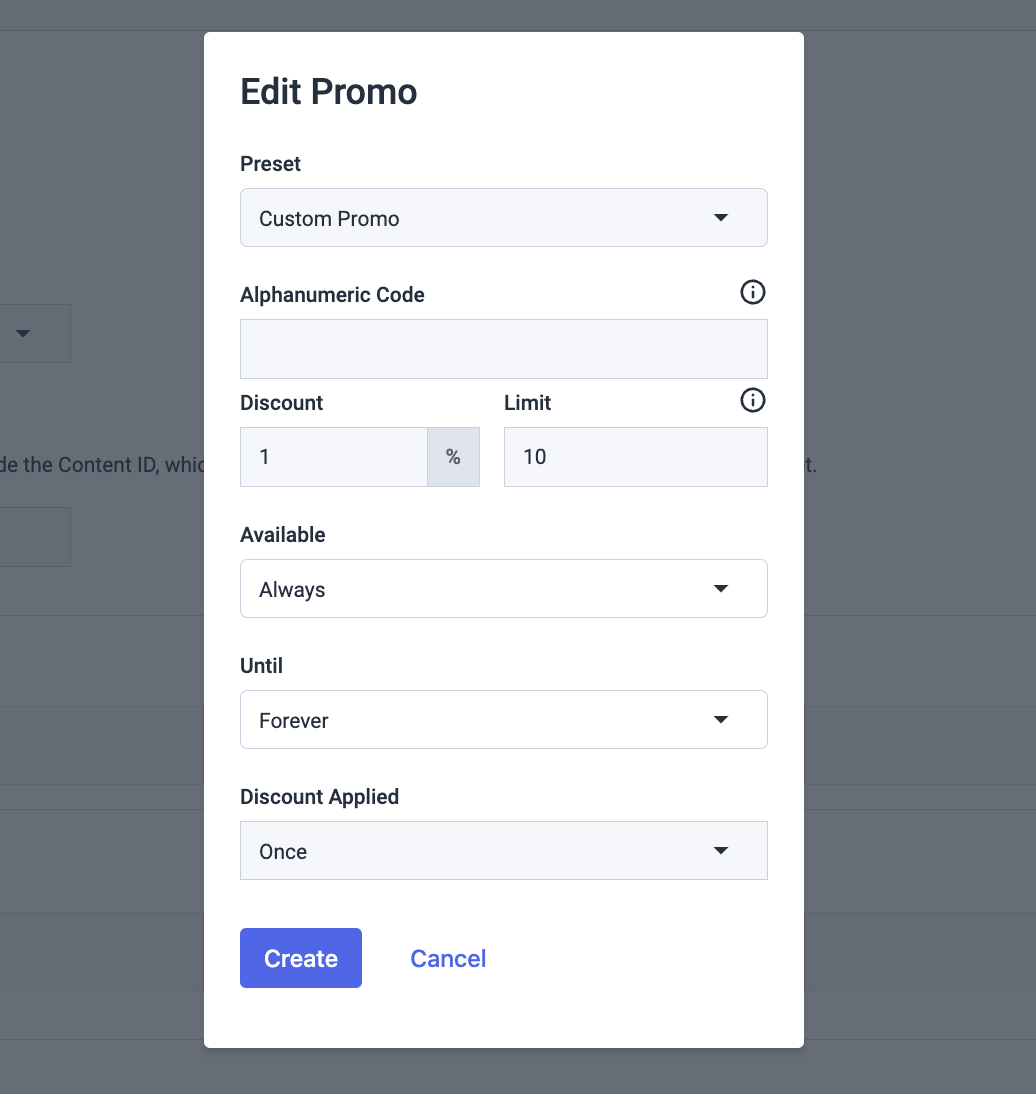Screen dimensions: 1036x1094
Task: Open the Forever until dropdown
Action: [504, 719]
